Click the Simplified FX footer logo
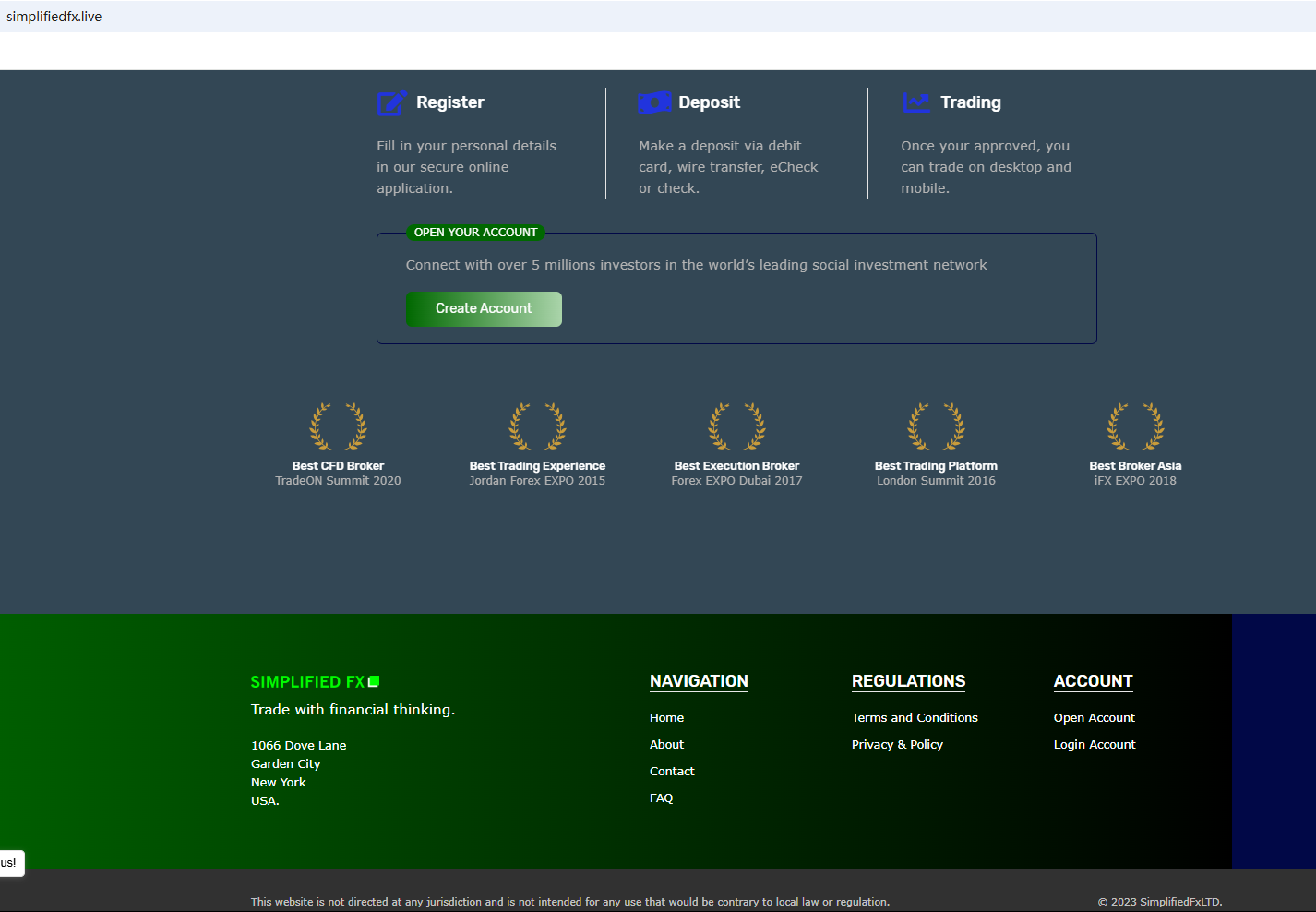The height and width of the screenshot is (912, 1316). point(315,682)
